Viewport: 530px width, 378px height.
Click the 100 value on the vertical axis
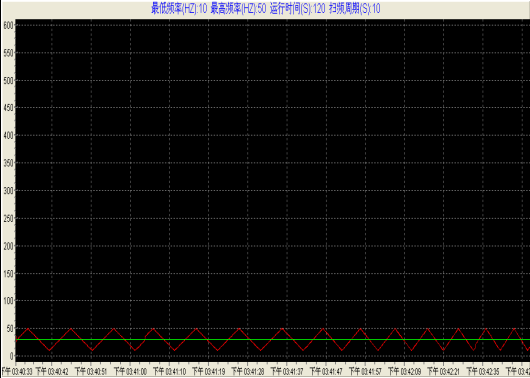(x=8, y=301)
